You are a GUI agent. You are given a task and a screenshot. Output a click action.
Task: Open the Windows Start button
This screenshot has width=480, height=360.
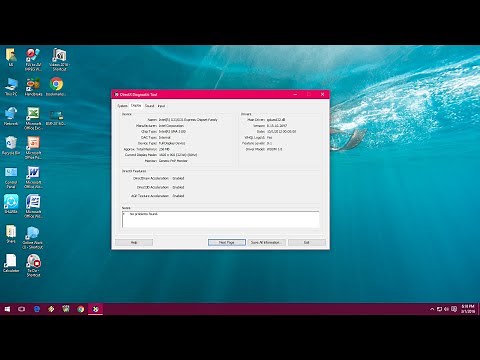pos(7,309)
